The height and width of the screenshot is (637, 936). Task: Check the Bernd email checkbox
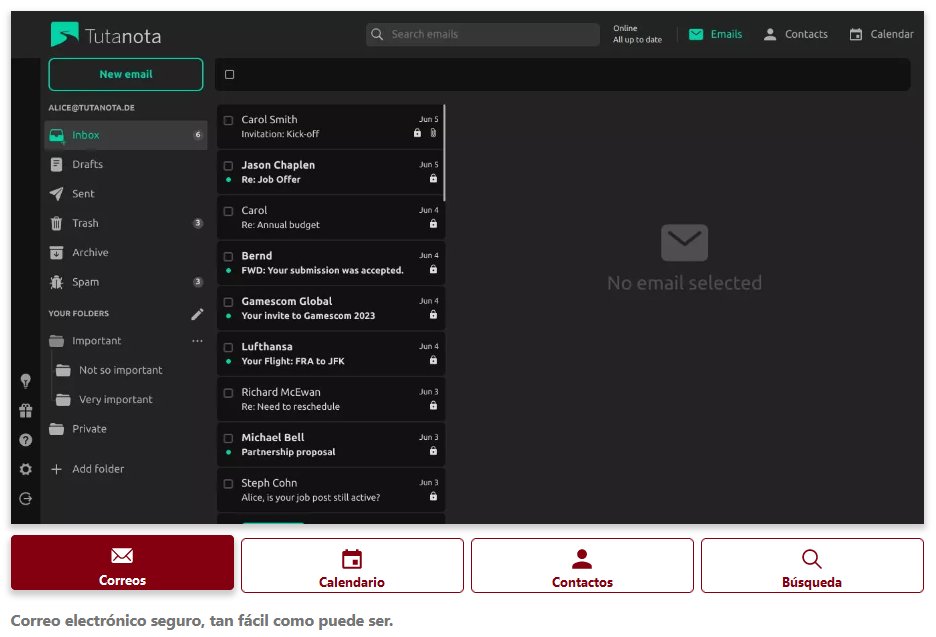click(x=228, y=257)
